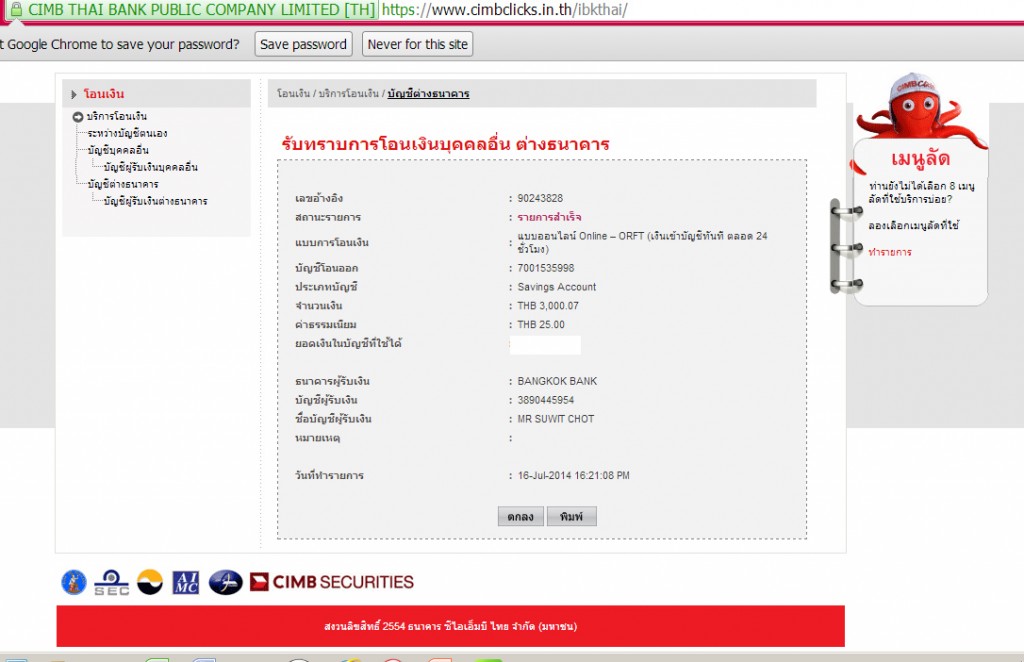Image resolution: width=1024 pixels, height=662 pixels.
Task: Collapse the บริการโอนเงิน tree bullet
Action: click(78, 116)
